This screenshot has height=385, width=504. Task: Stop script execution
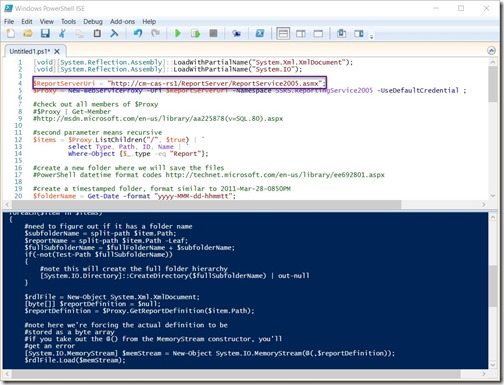click(213, 33)
